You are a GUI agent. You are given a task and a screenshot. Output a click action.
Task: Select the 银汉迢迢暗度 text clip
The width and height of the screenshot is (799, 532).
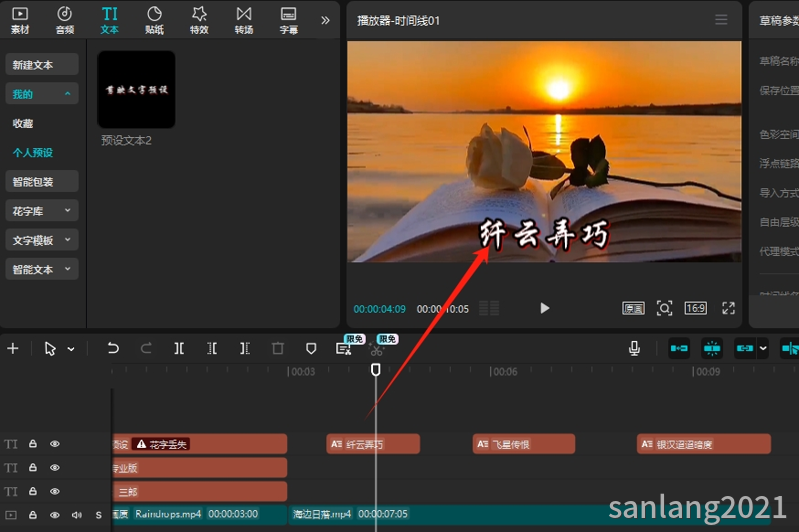click(x=704, y=444)
